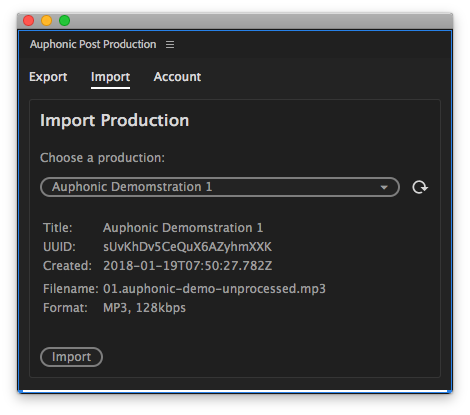470x415 pixels.
Task: Click the filename 01.auphonic-demo-unprocessed.mp3
Action: tap(214, 289)
